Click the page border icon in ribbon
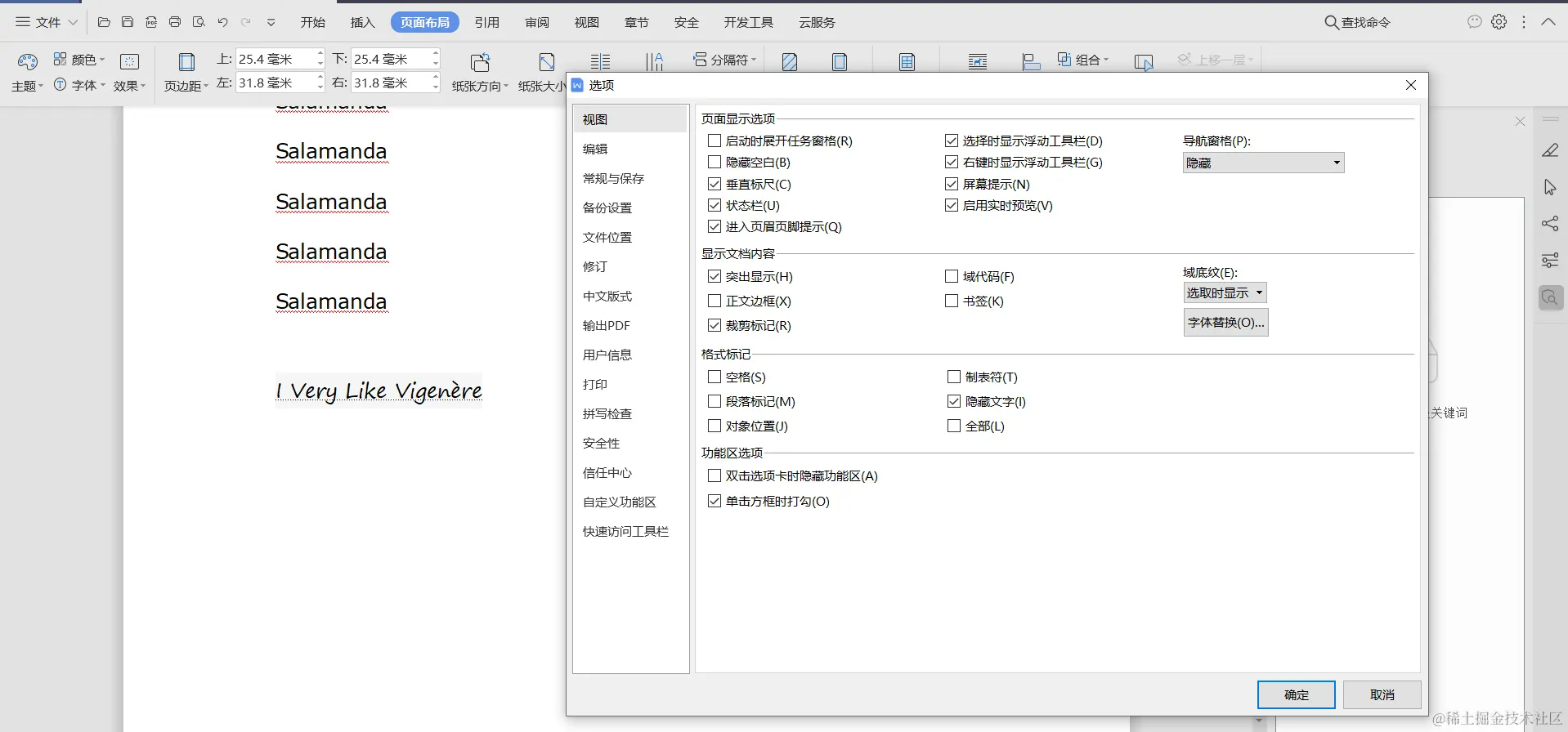Viewport: 1568px width, 732px height. pos(840,61)
